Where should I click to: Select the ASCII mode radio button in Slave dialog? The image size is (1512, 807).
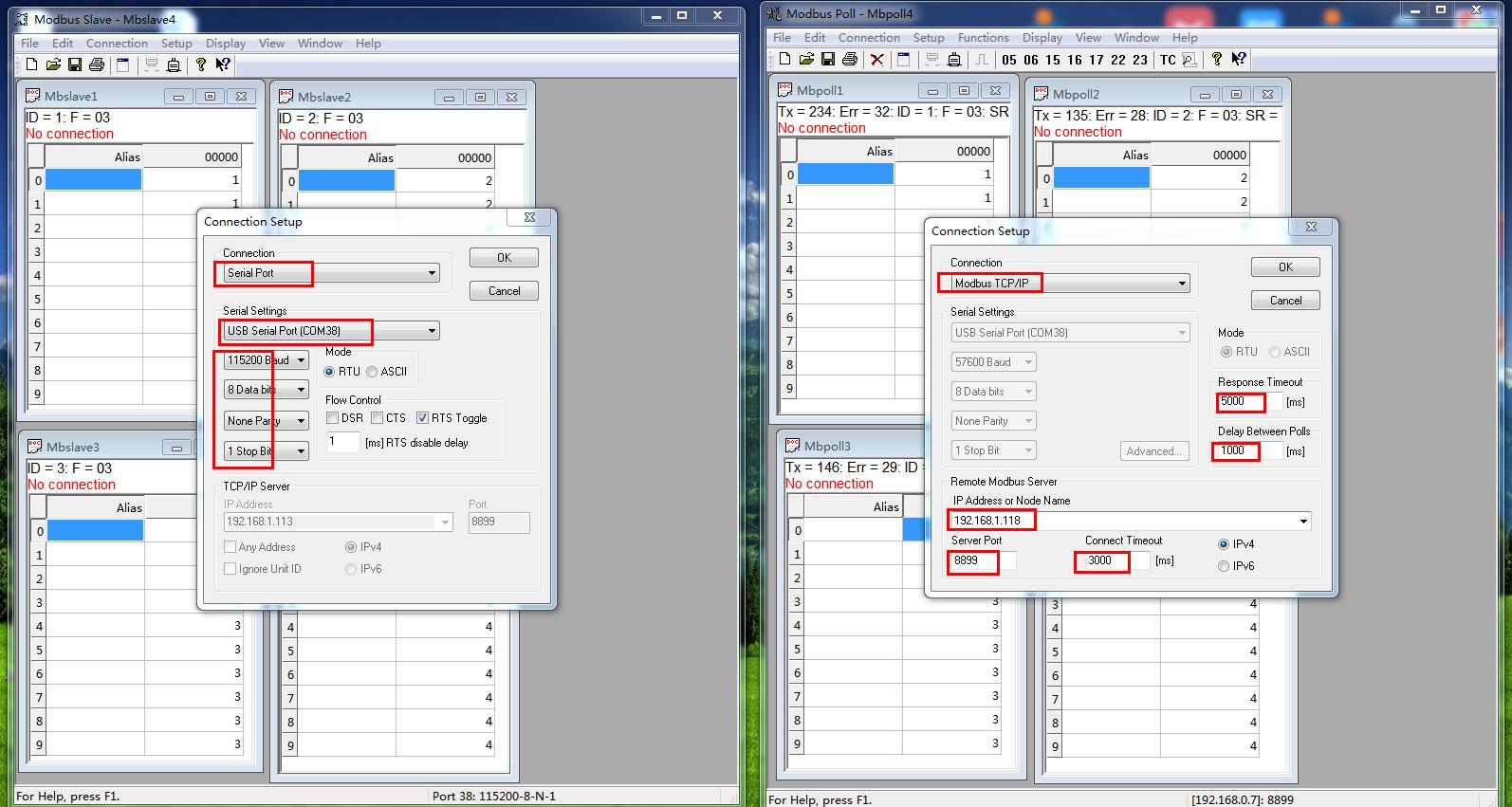coord(372,372)
